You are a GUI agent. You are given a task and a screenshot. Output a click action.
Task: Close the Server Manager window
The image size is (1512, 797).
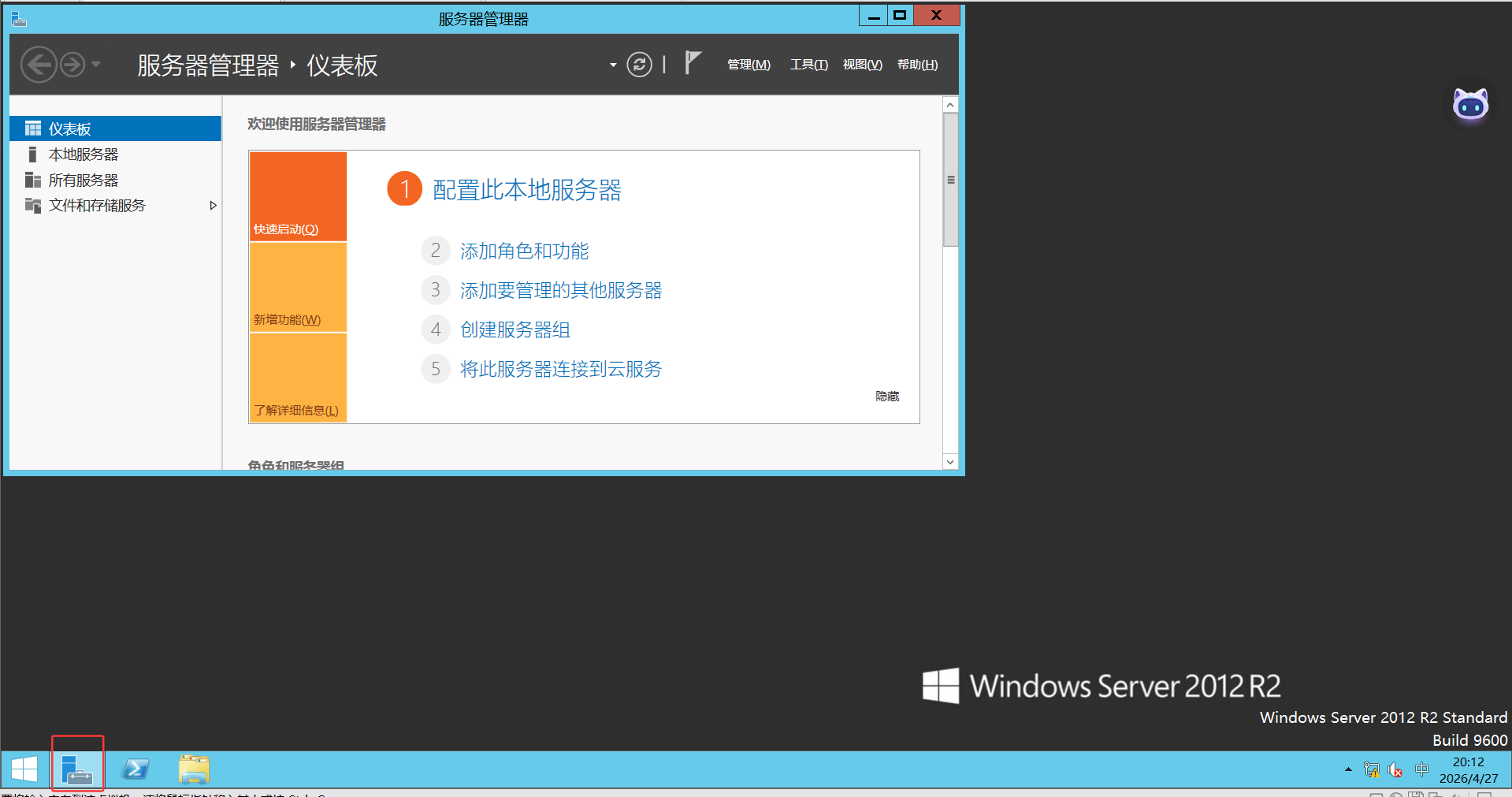[936, 16]
